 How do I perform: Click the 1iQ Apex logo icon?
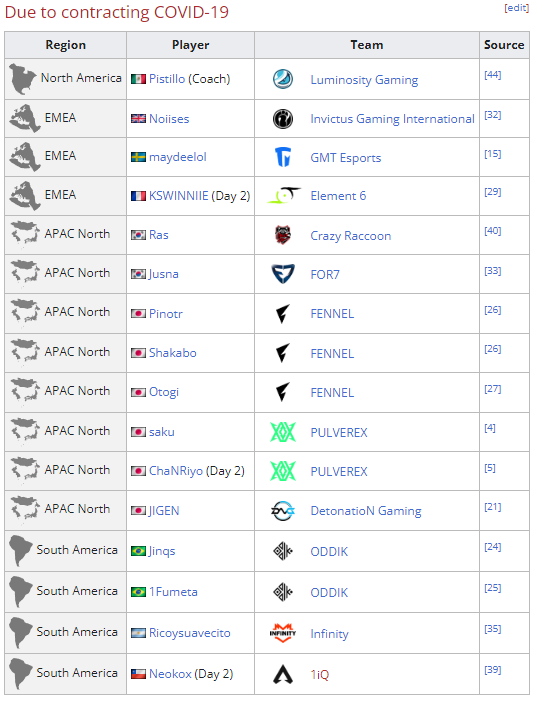pyautogui.click(x=283, y=674)
